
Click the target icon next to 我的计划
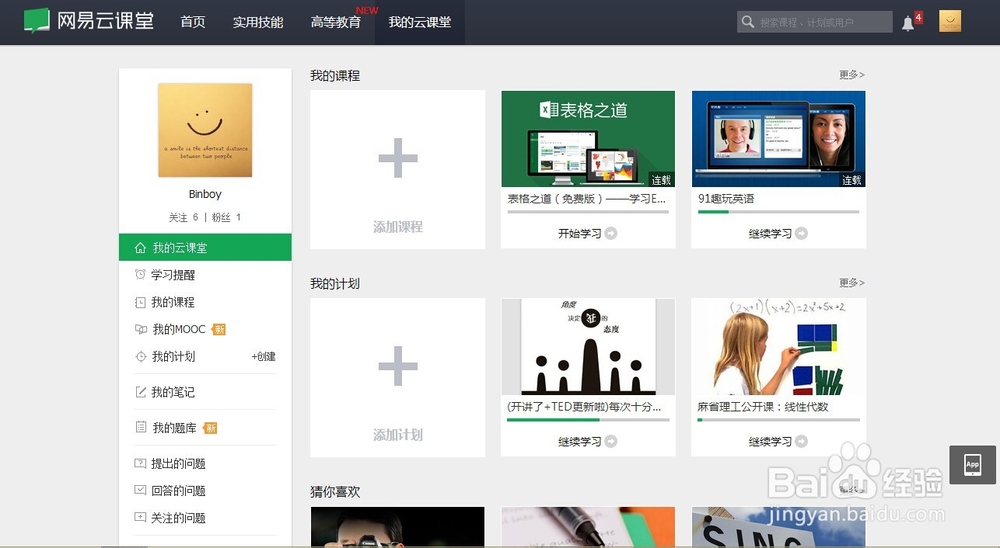tap(141, 357)
